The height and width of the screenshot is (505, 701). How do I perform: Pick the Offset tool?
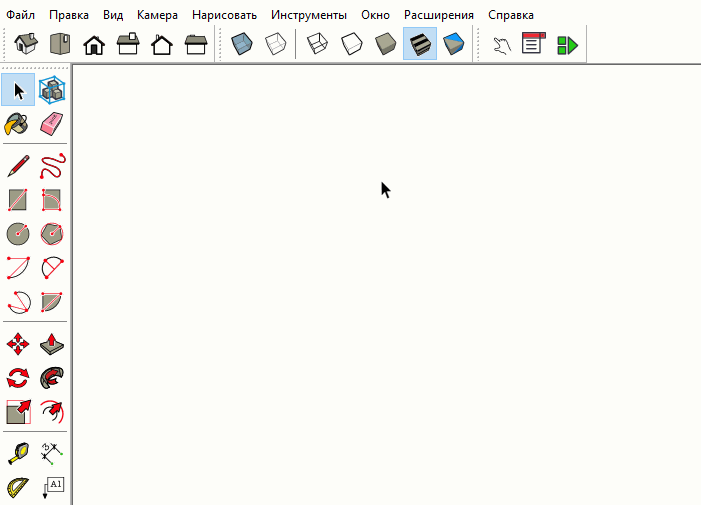(x=52, y=412)
